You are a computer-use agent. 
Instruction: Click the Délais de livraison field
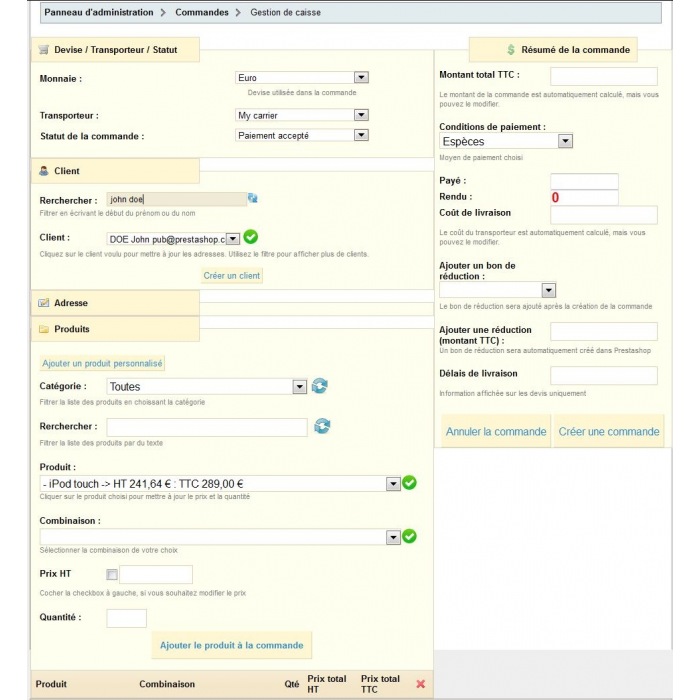604,375
